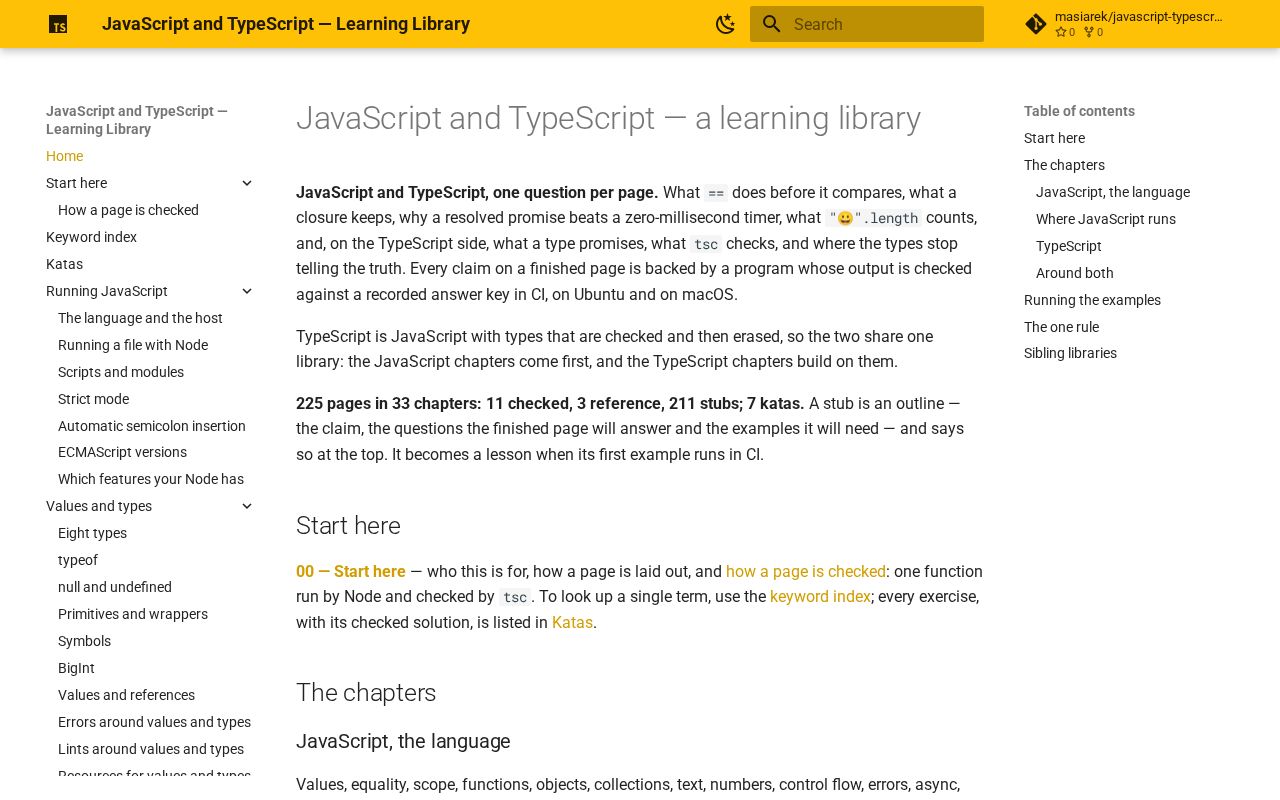Open Values and references page
The width and height of the screenshot is (1280, 800).
126,695
